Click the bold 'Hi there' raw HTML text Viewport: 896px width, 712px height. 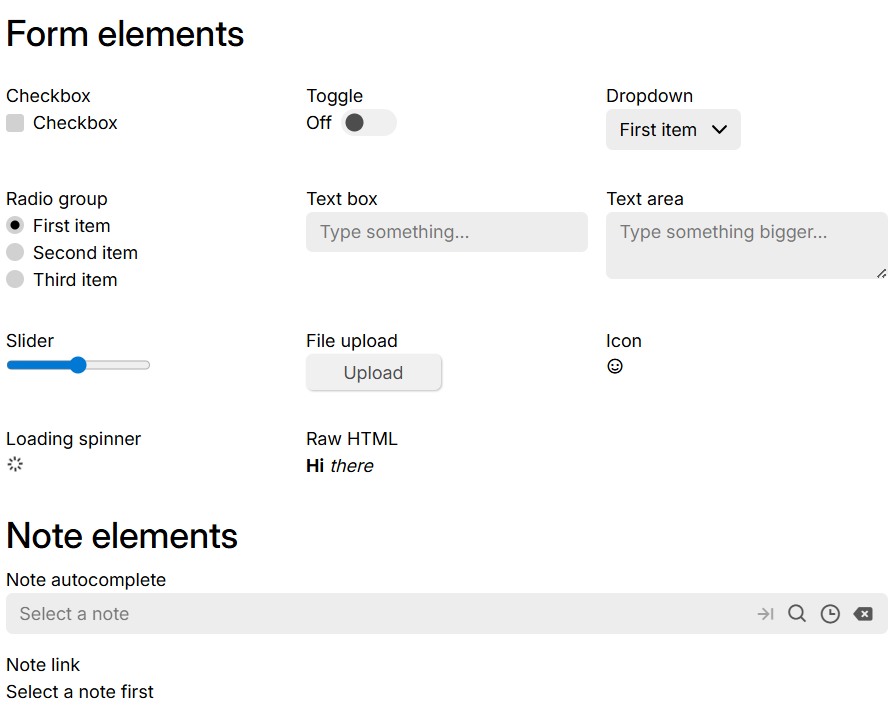(339, 465)
